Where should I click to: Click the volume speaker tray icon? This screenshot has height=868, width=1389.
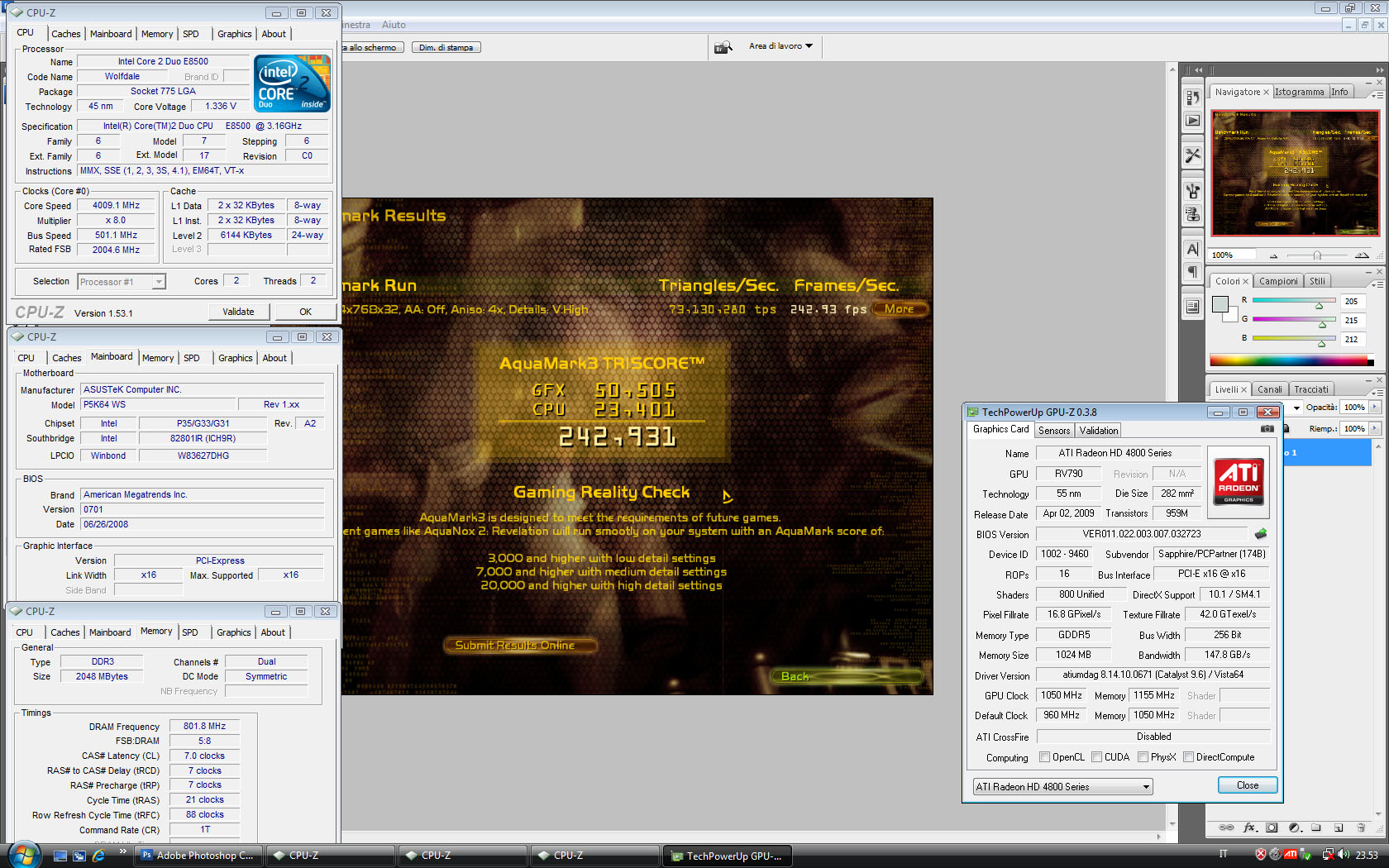[x=1343, y=855]
